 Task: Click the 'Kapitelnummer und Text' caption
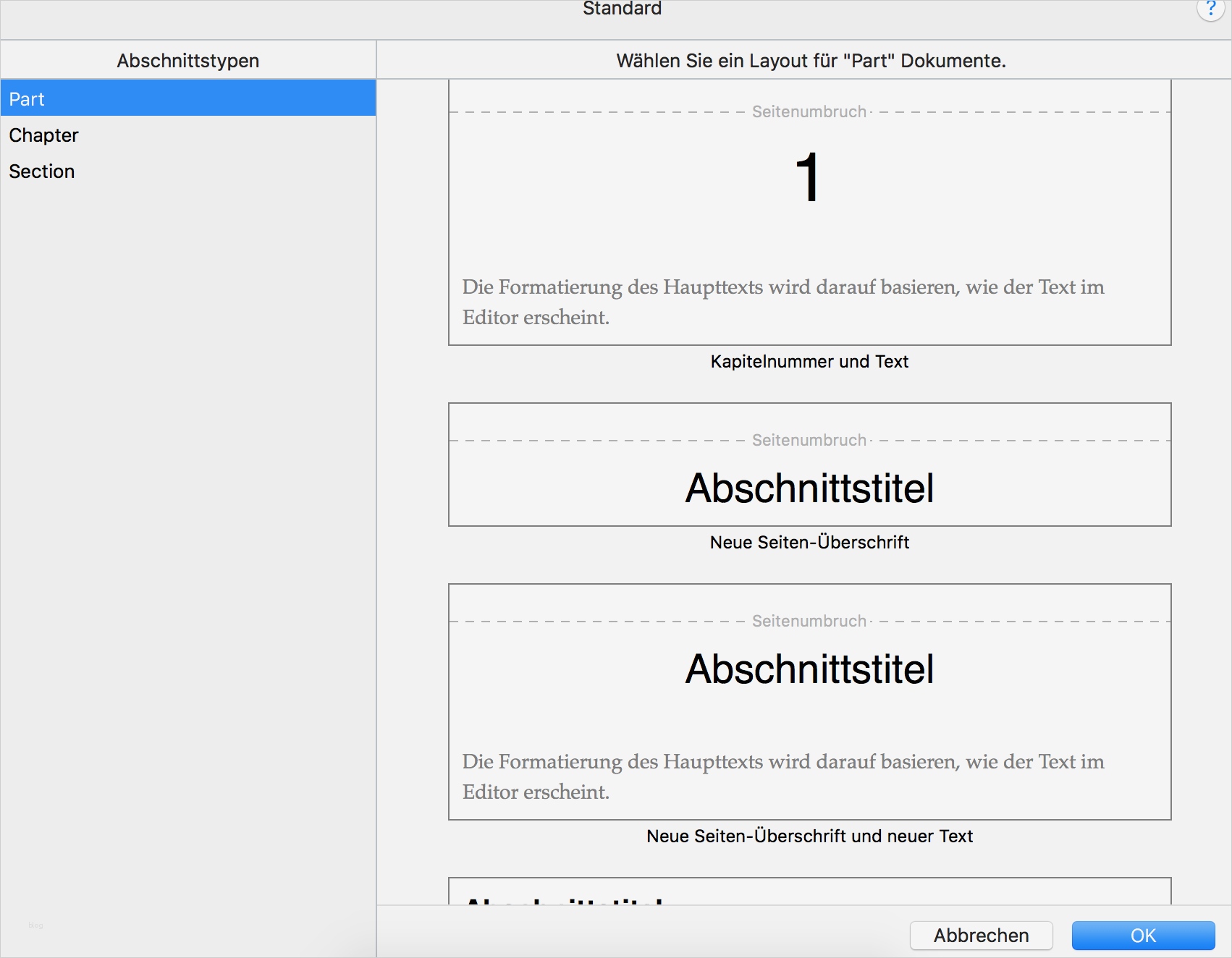coord(809,362)
